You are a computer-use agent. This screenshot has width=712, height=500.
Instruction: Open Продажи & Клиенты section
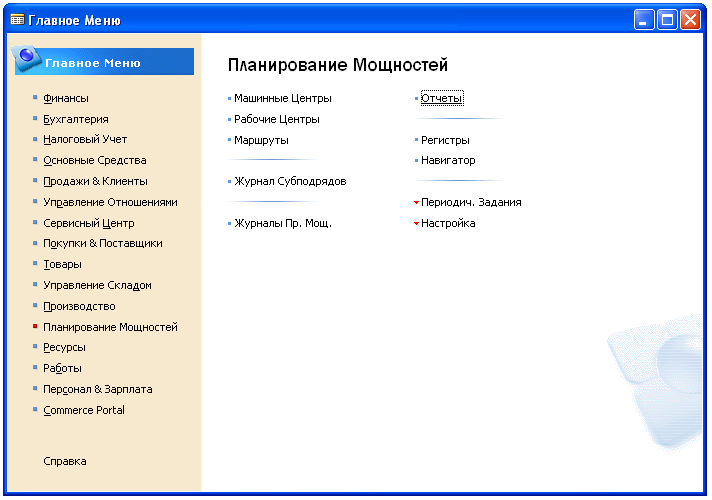pos(95,181)
